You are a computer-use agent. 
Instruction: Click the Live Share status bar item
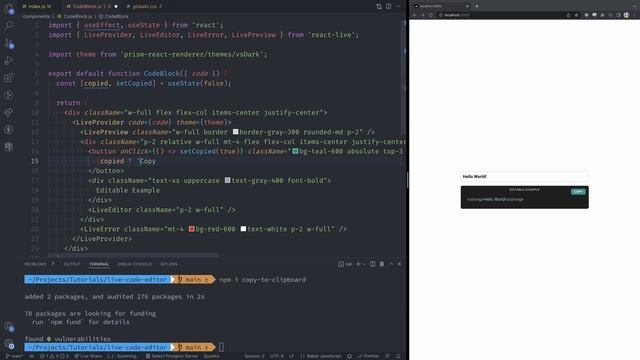pyautogui.click(x=88, y=356)
